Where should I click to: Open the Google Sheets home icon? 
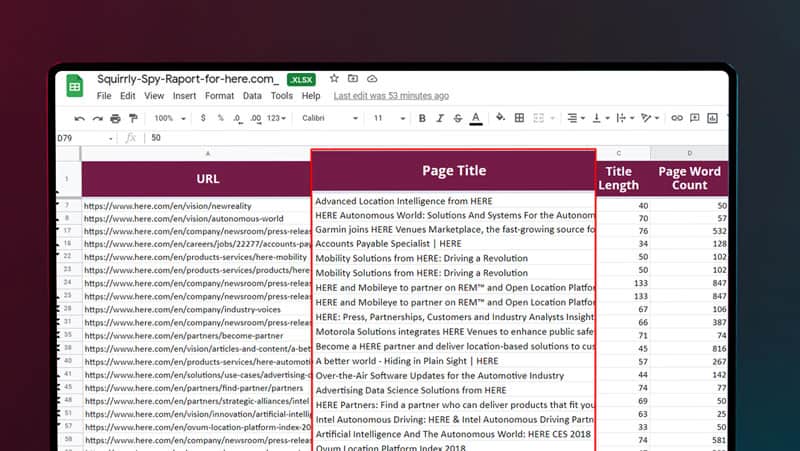tap(75, 86)
